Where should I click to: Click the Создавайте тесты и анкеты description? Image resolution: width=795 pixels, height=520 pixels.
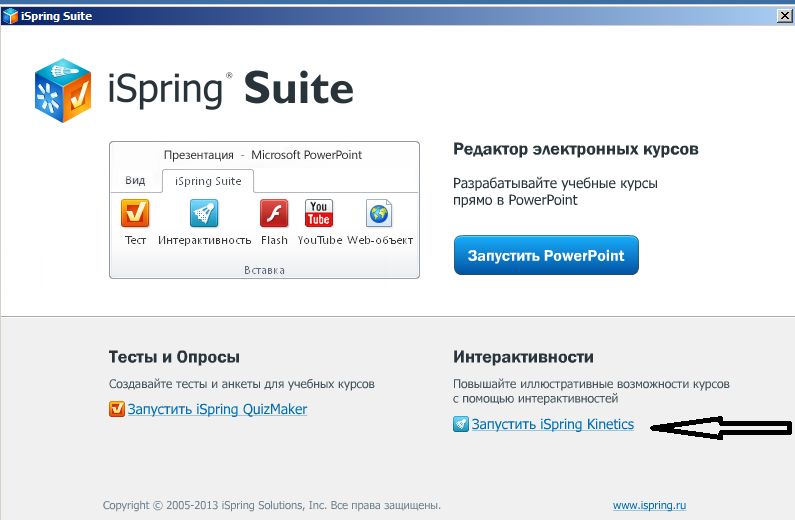tap(242, 384)
